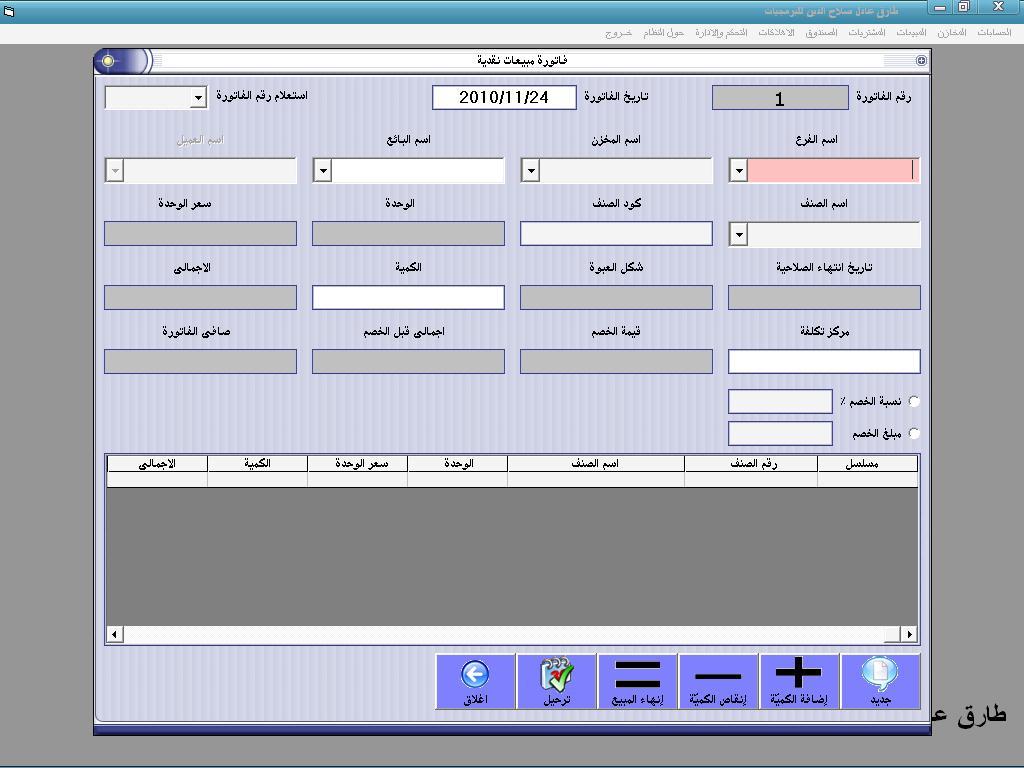The height and width of the screenshot is (768, 1024).
Task: Open the خروج menu item
Action: [618, 33]
